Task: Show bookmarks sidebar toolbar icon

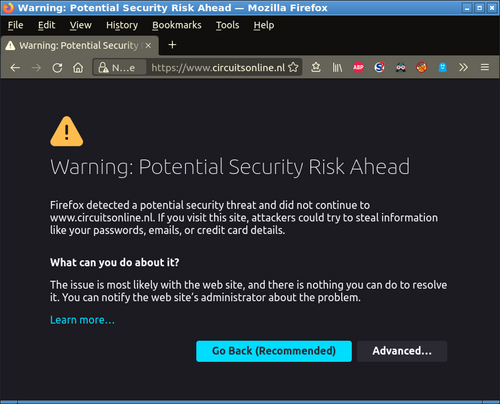Action: click(x=316, y=68)
